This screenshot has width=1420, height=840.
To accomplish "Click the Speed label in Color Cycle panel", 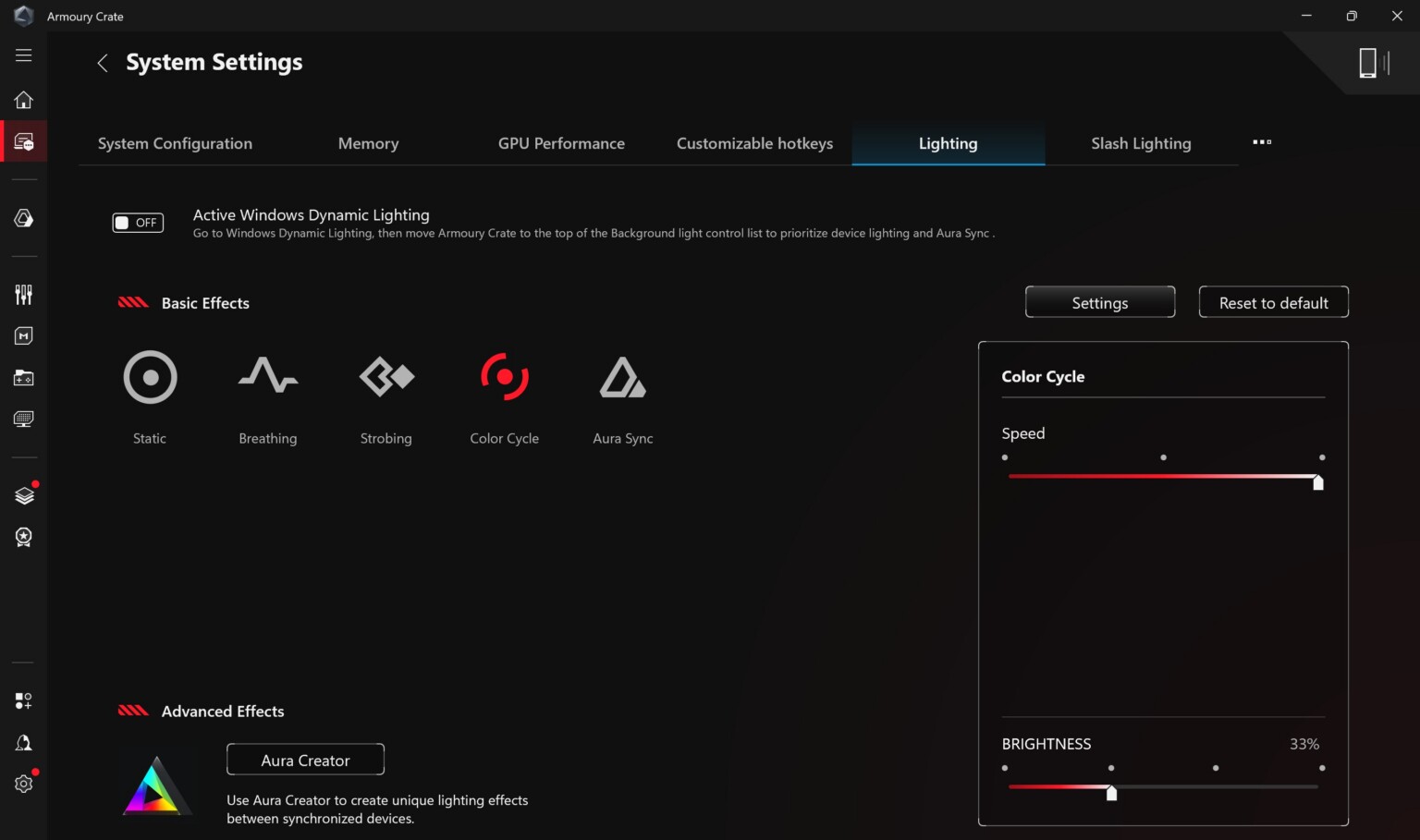I will pyautogui.click(x=1023, y=433).
